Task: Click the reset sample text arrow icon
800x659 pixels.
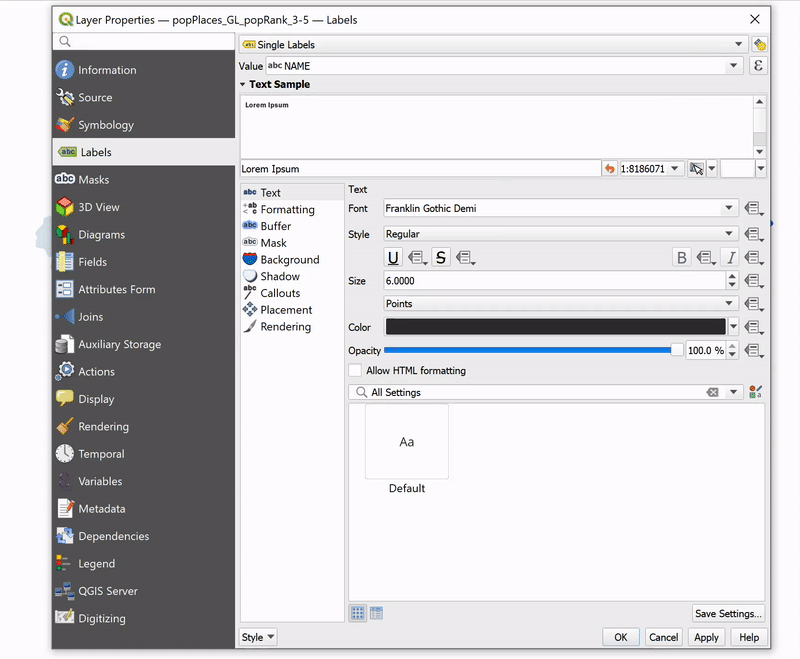Action: coord(609,169)
